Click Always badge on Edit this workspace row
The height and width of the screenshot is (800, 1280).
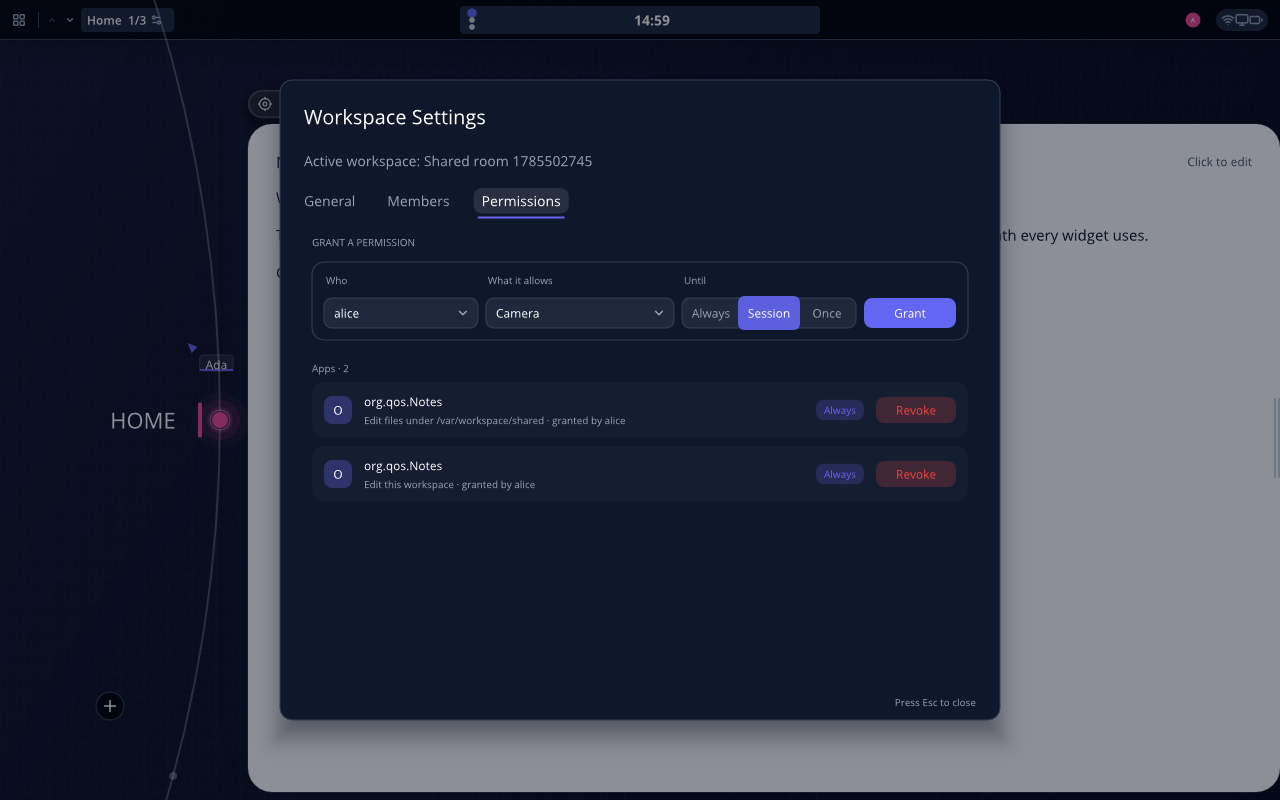[840, 474]
